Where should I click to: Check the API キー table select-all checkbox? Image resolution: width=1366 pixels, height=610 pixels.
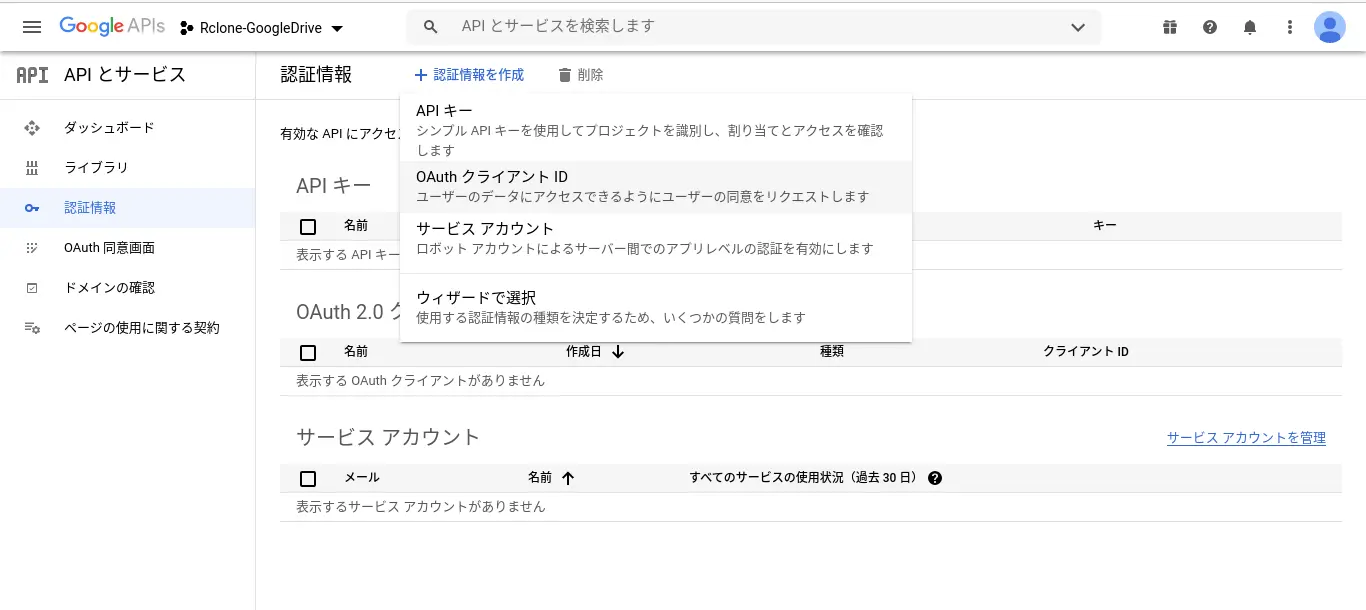click(308, 227)
